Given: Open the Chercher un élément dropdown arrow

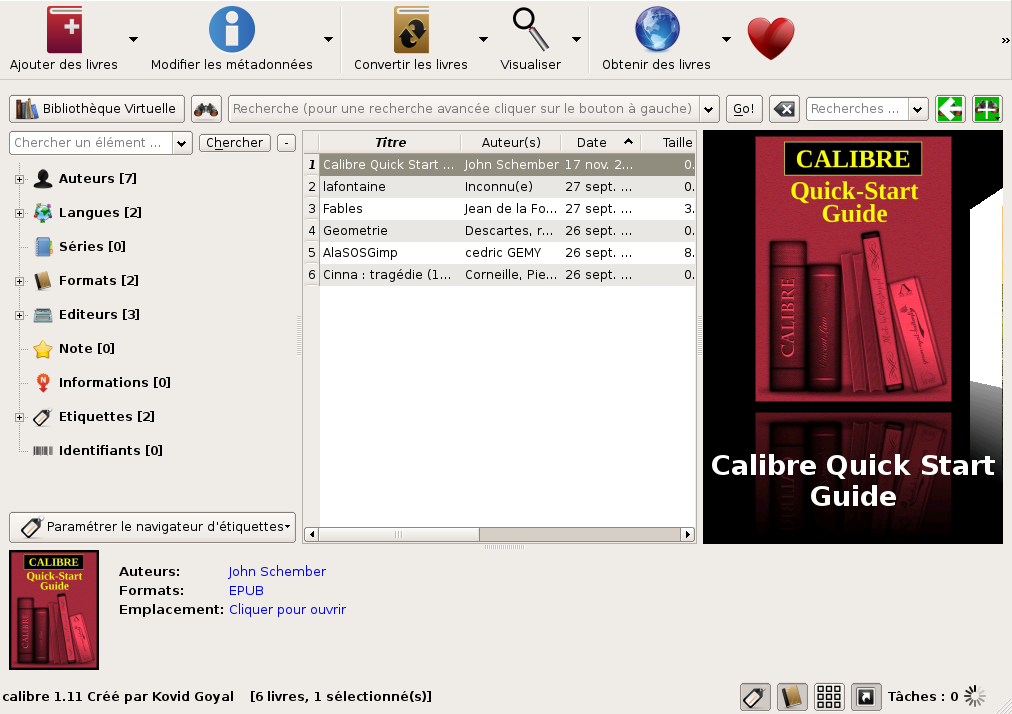Looking at the screenshot, I should click(x=182, y=143).
